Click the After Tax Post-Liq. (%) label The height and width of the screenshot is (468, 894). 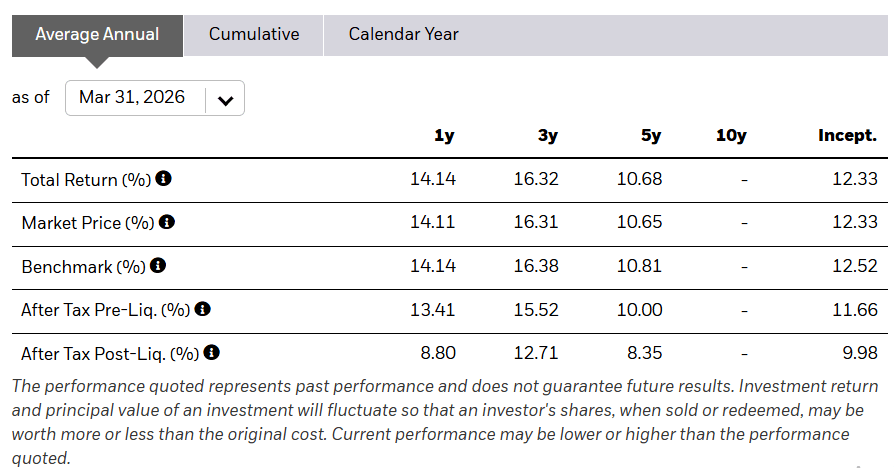point(110,354)
